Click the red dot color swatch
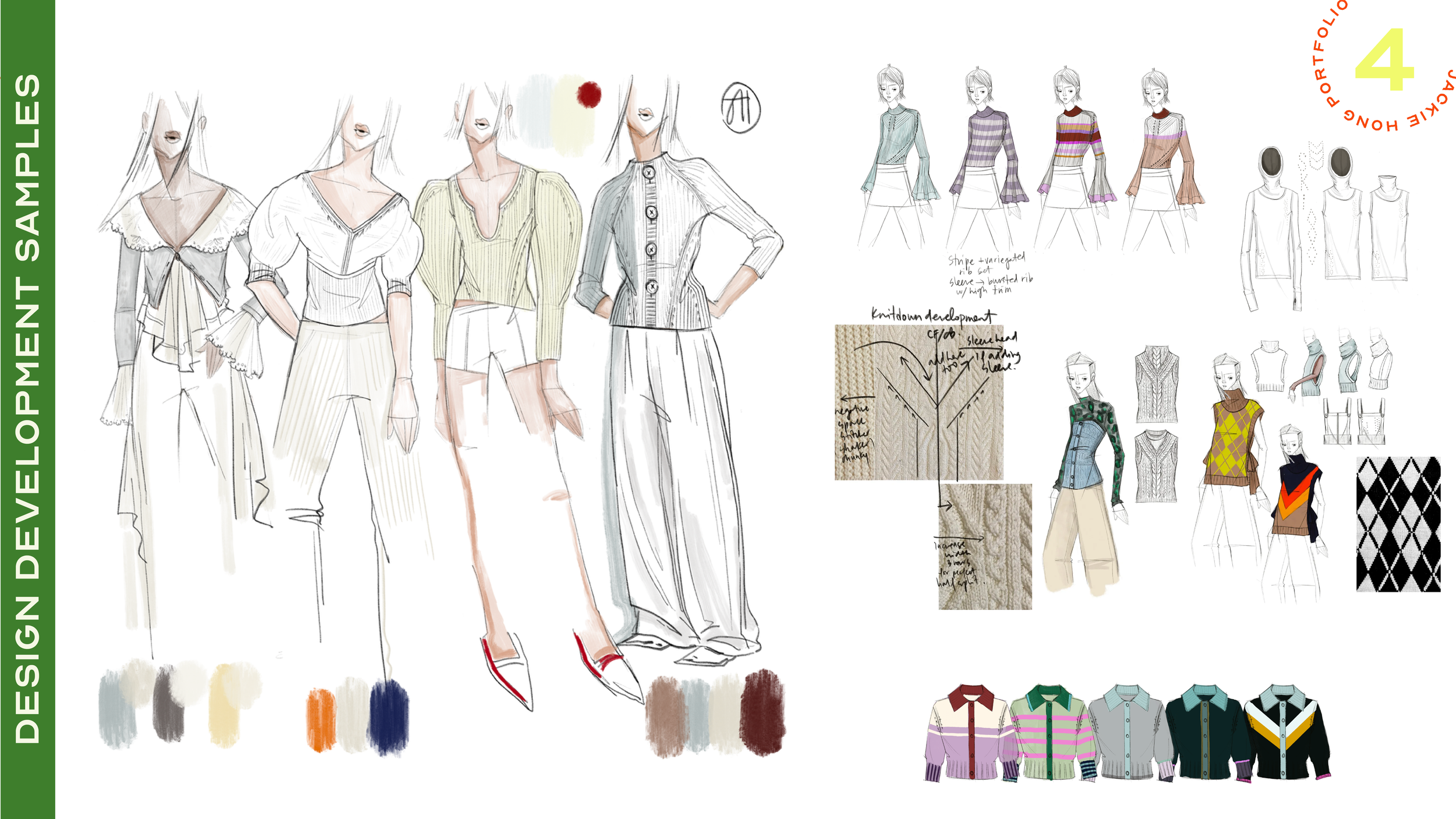The height and width of the screenshot is (819, 1456). tap(589, 94)
